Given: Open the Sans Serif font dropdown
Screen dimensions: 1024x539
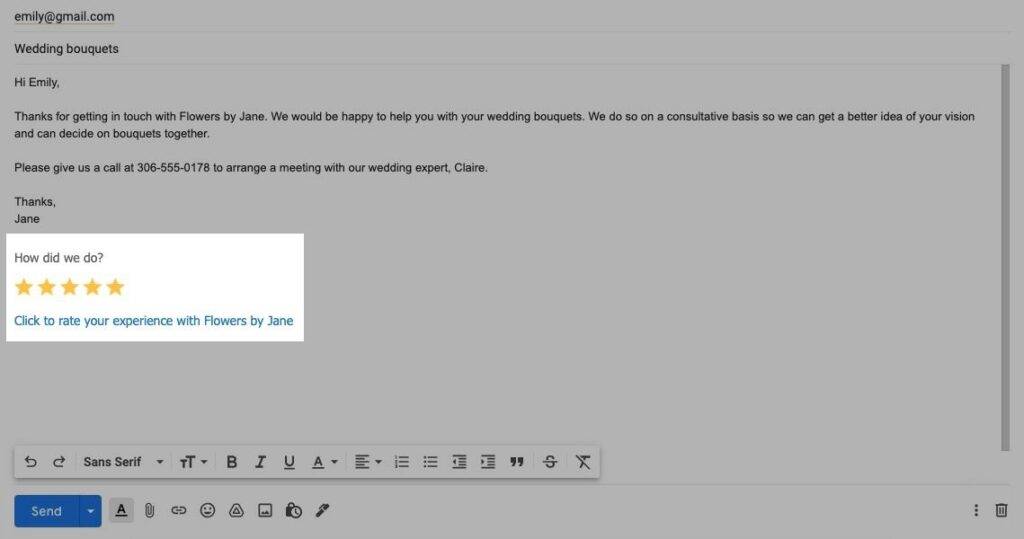Looking at the screenshot, I should [123, 462].
